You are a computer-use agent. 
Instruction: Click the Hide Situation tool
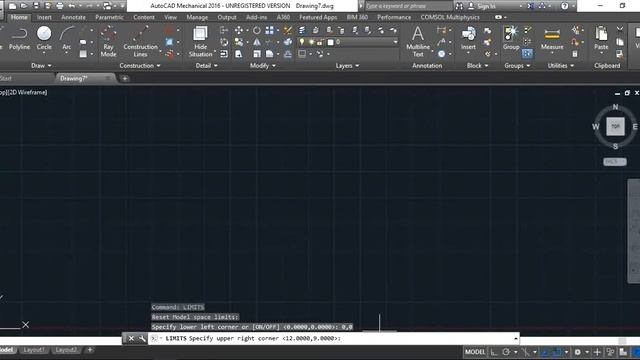coord(200,41)
